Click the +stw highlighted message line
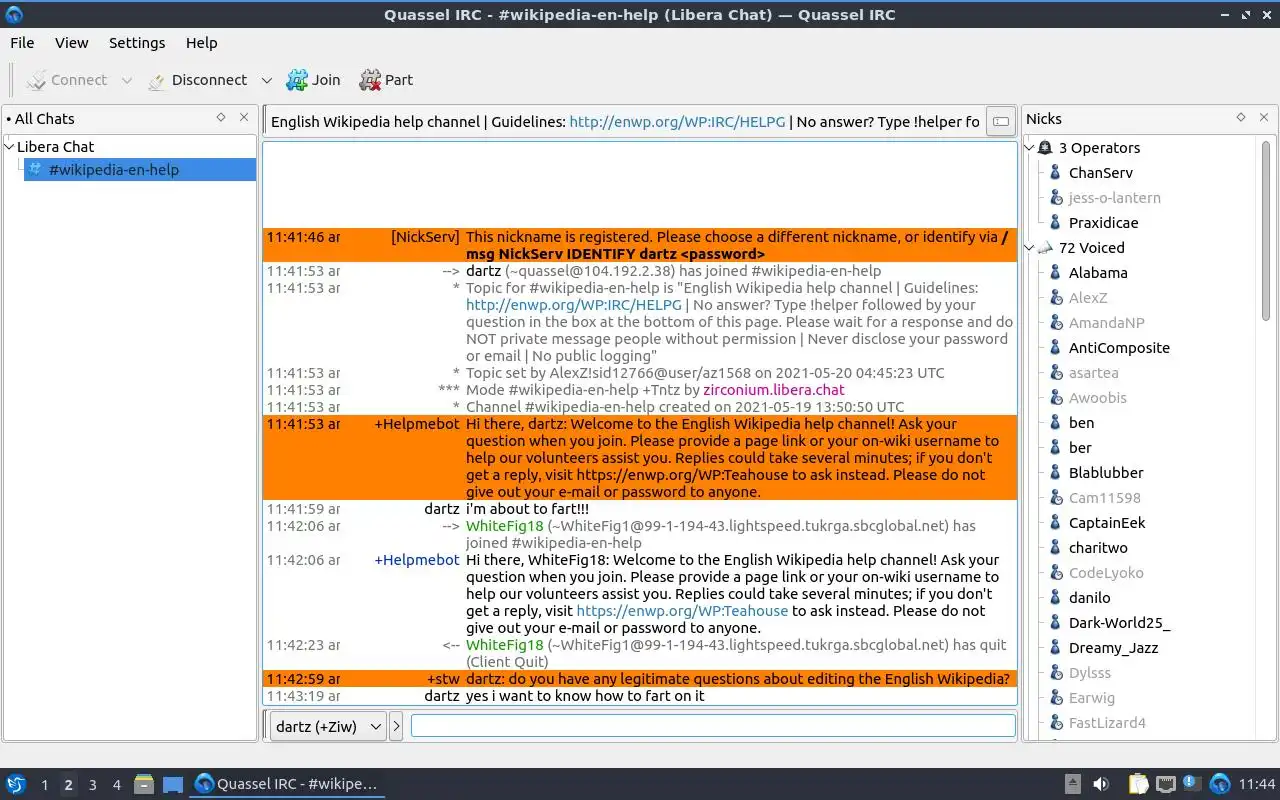Viewport: 1280px width, 800px height. 640,679
